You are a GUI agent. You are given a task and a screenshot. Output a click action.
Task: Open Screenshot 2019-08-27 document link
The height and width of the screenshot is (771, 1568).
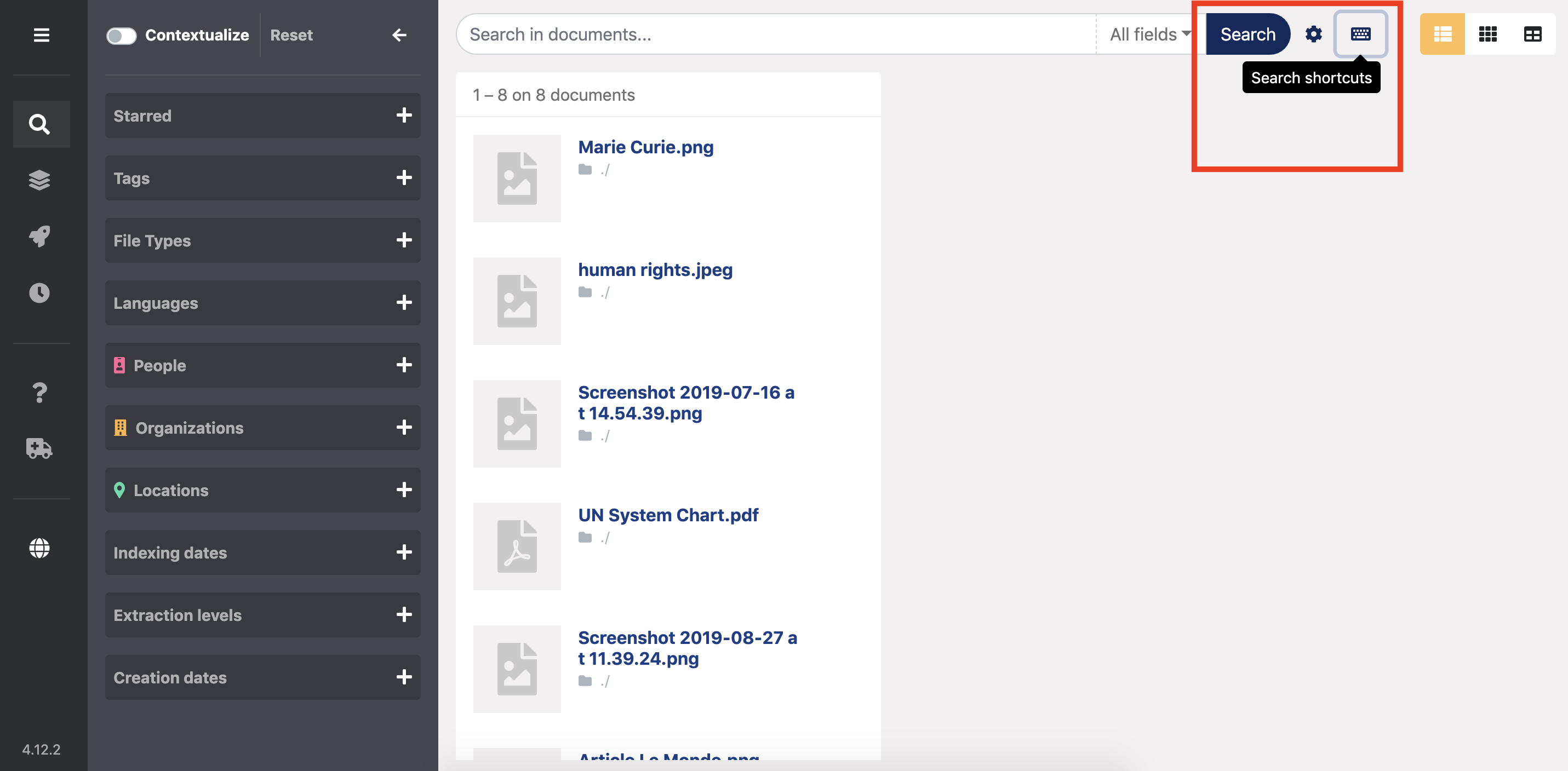coord(687,648)
